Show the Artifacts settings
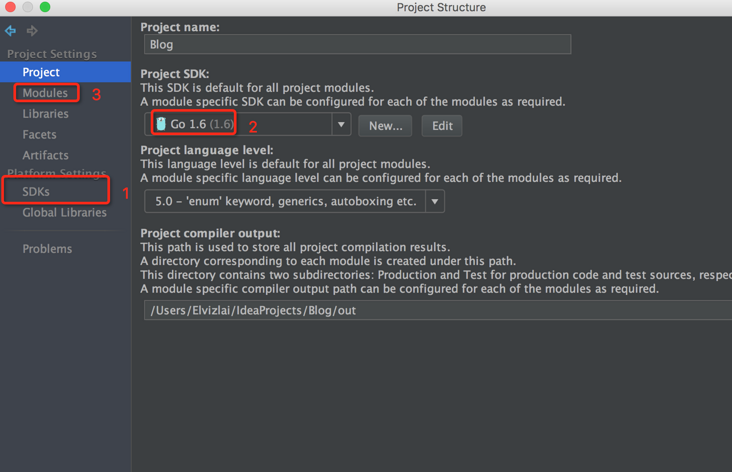 tap(45, 155)
